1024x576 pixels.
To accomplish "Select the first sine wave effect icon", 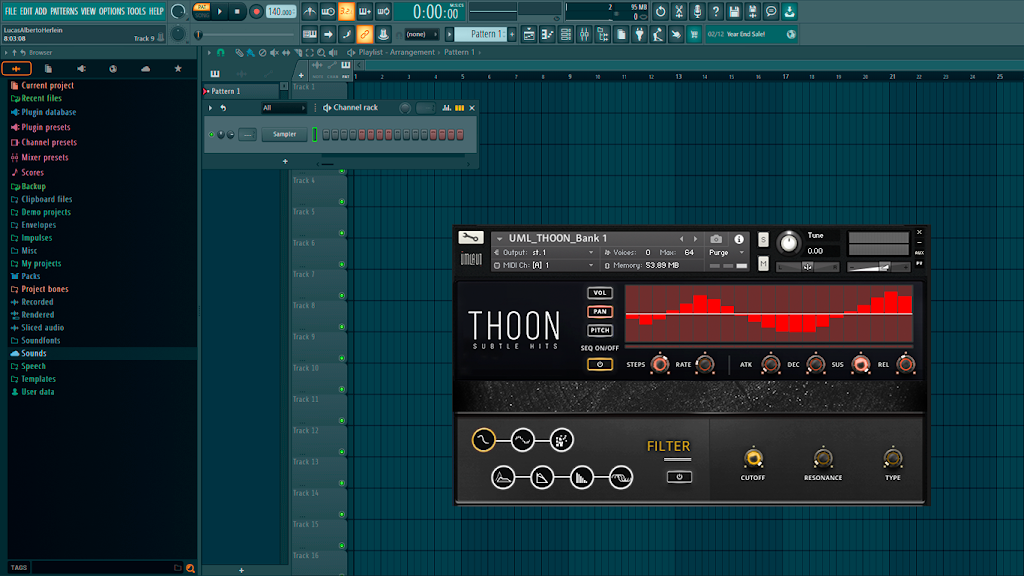I will tap(483, 440).
